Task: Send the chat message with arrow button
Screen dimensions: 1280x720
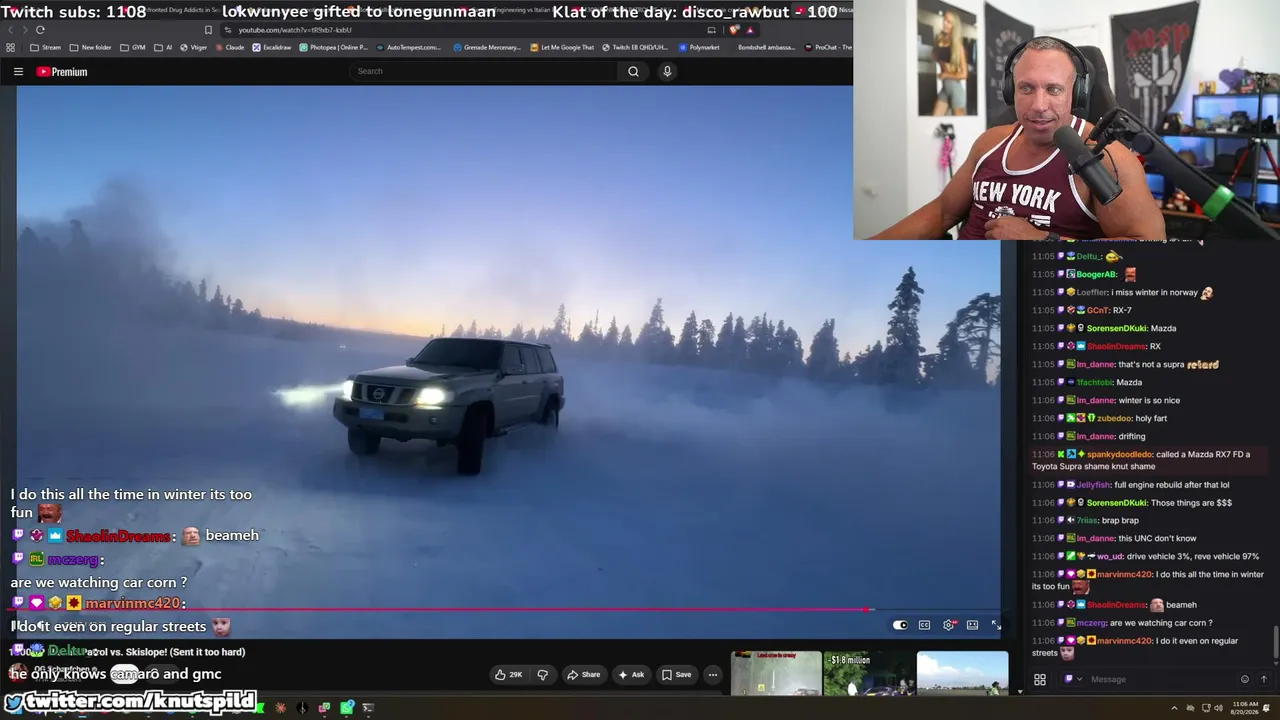Action: pos(1263,679)
